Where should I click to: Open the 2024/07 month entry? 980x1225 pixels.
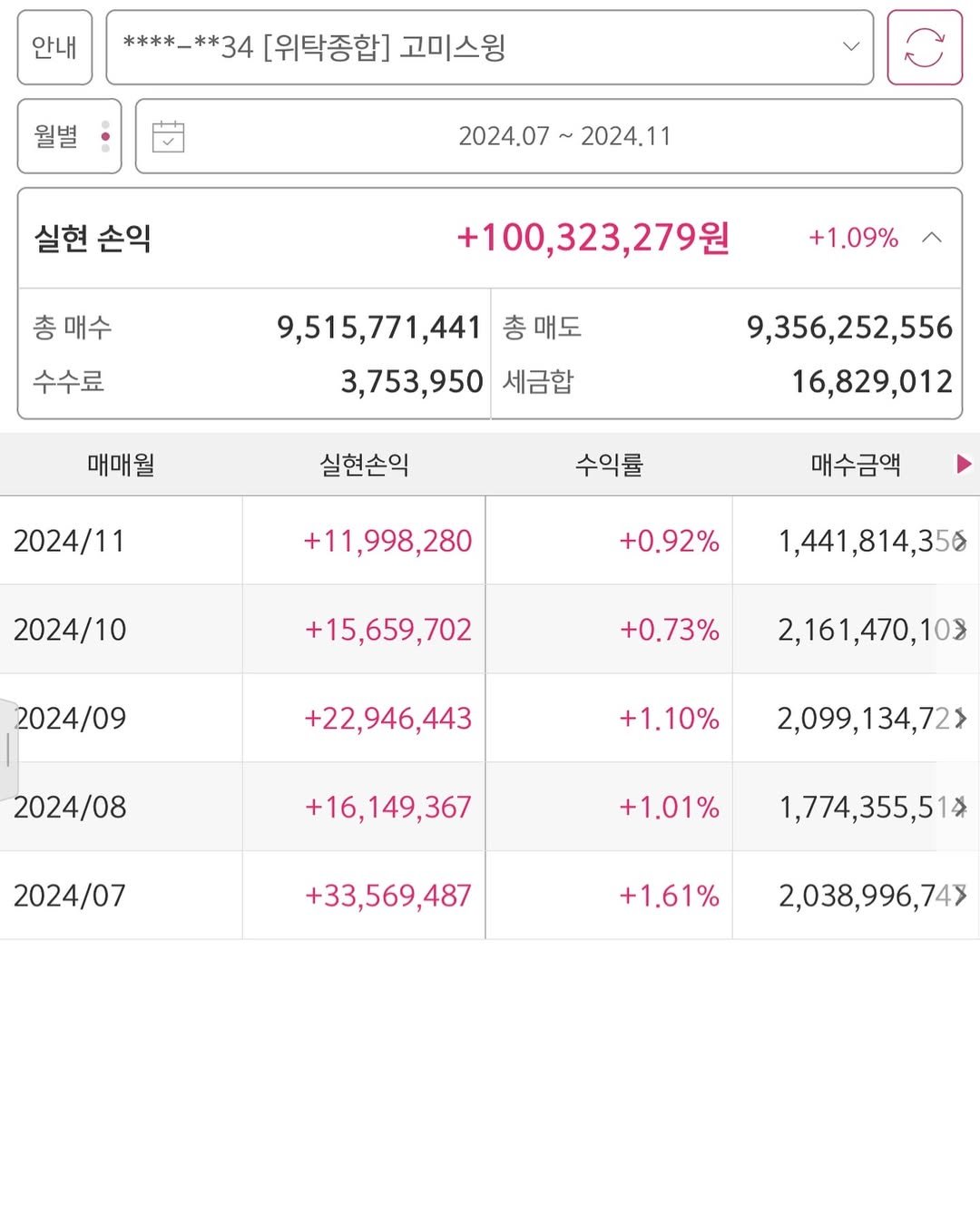pyautogui.click(x=70, y=896)
